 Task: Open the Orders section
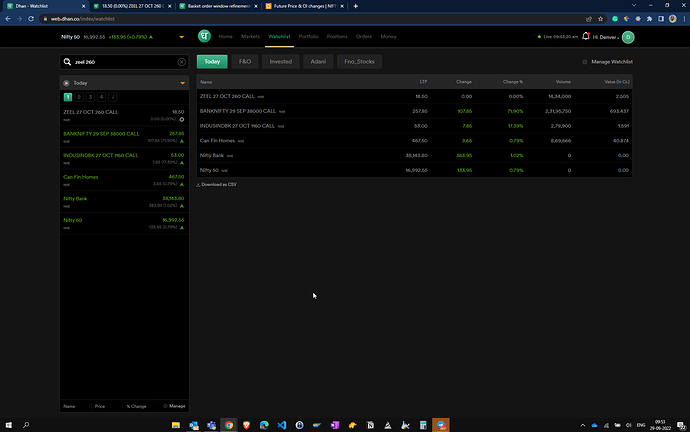pyautogui.click(x=364, y=37)
